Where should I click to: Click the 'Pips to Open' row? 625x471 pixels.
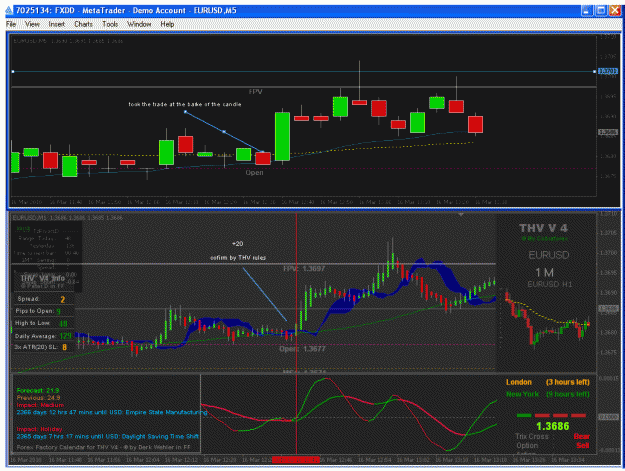coord(38,311)
